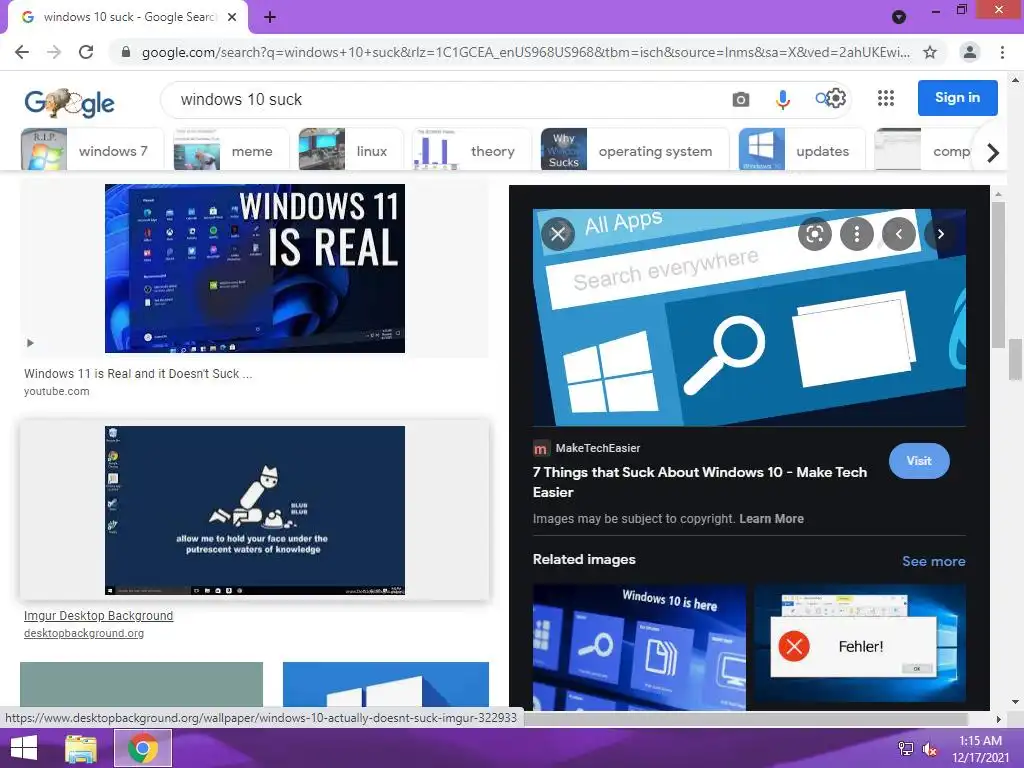Go back with the browser back arrow
Image resolution: width=1024 pixels, height=768 pixels.
point(22,52)
